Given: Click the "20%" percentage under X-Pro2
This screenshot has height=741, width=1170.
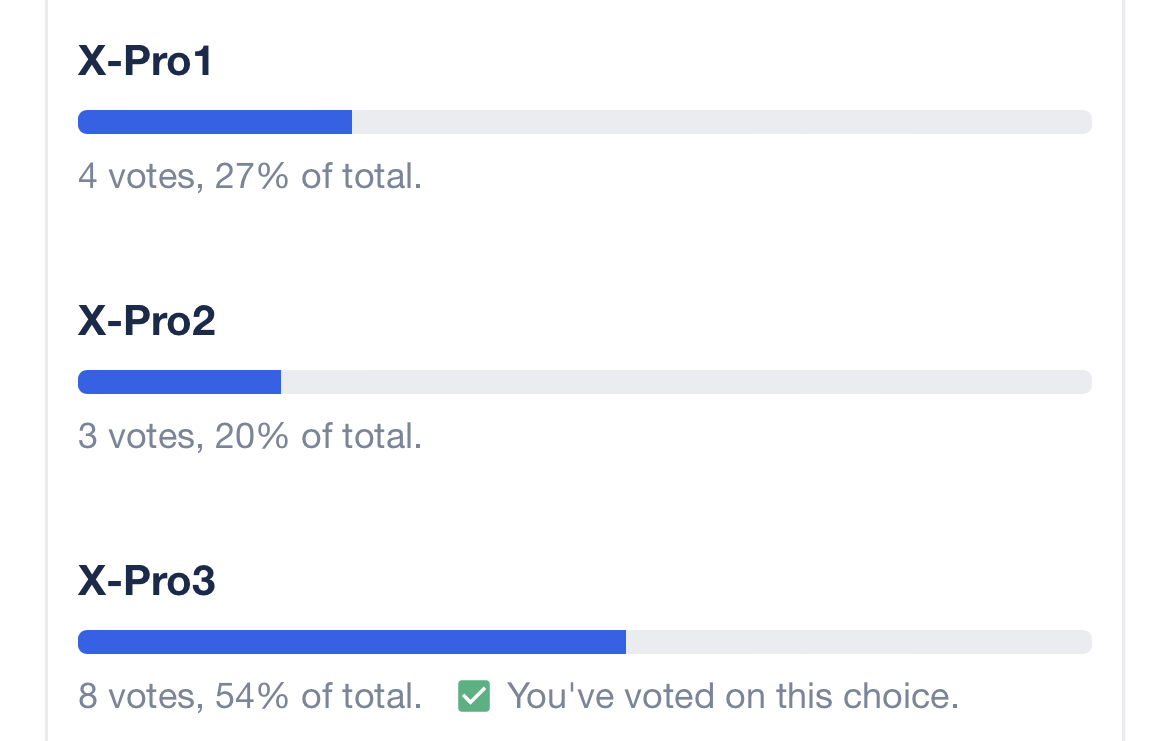Looking at the screenshot, I should 252,437.
